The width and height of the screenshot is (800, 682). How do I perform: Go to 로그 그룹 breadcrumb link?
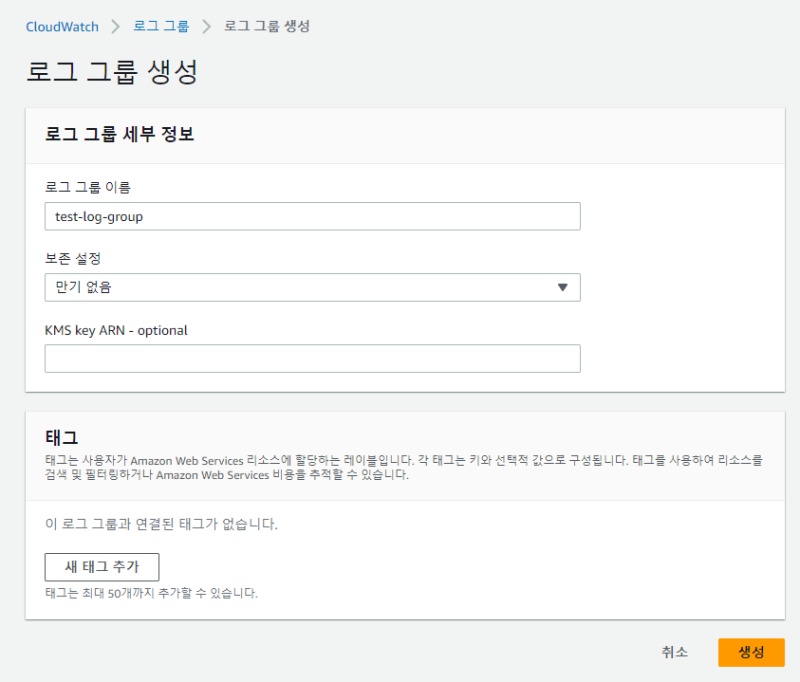(160, 26)
